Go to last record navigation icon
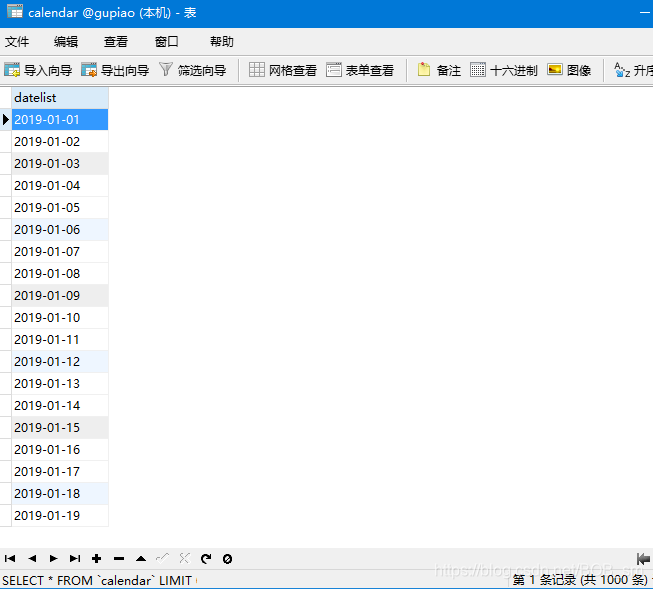The width and height of the screenshot is (653, 589). pos(75,558)
